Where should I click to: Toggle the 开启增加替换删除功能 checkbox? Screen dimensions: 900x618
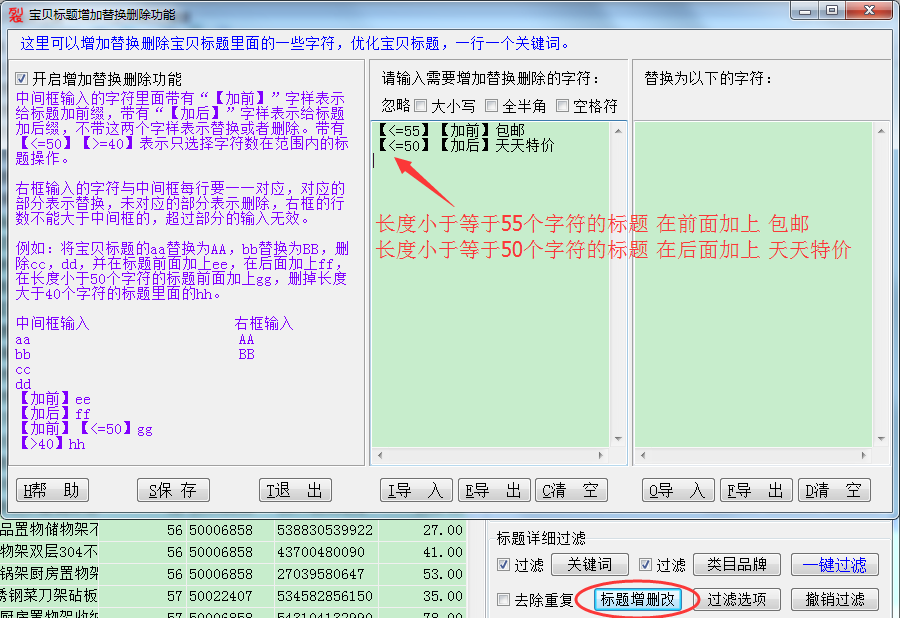point(23,79)
